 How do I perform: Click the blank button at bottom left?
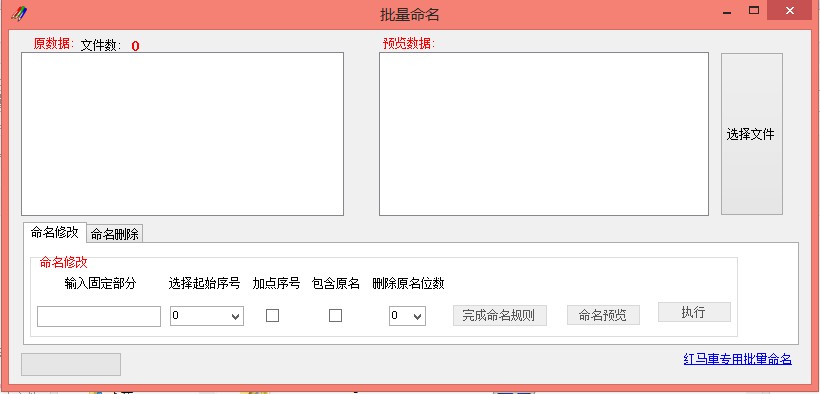pos(71,364)
